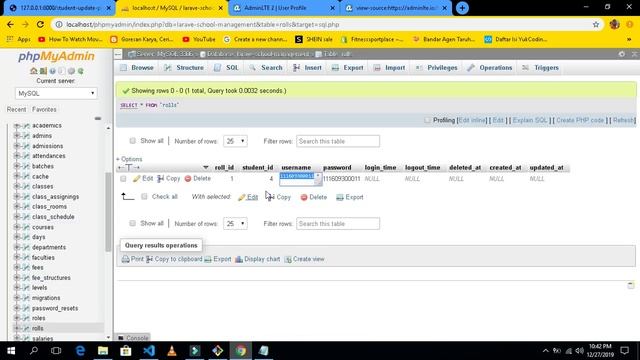
Task: Click the Favorites tab in sidebar
Action: click(x=44, y=109)
